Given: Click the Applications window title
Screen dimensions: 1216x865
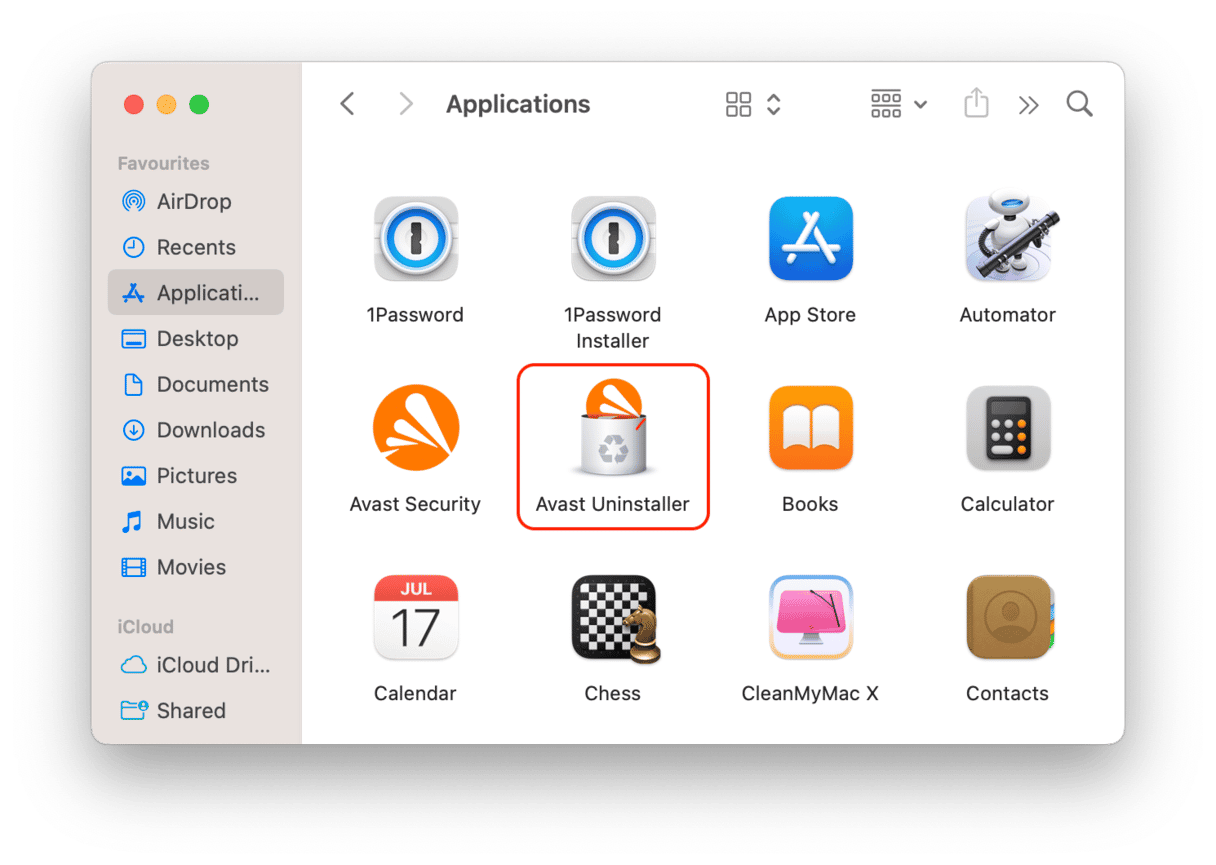Looking at the screenshot, I should 518,104.
